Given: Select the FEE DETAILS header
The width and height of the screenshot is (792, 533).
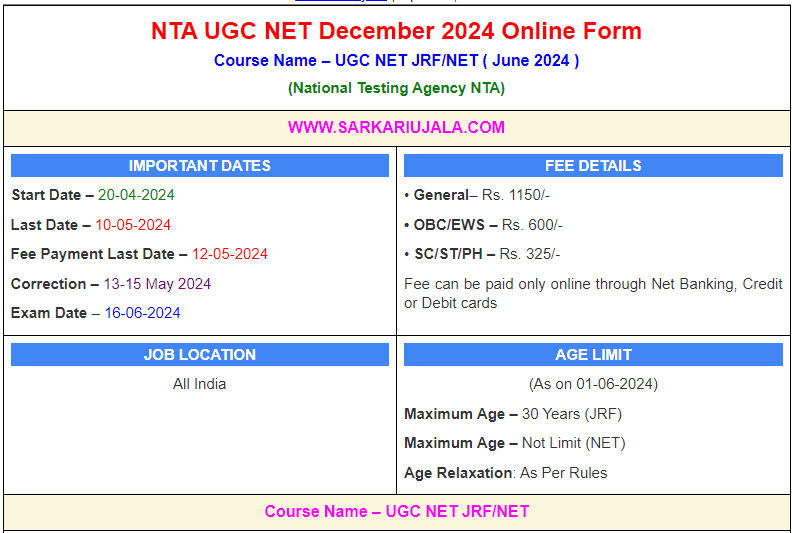Looking at the screenshot, I should [593, 166].
